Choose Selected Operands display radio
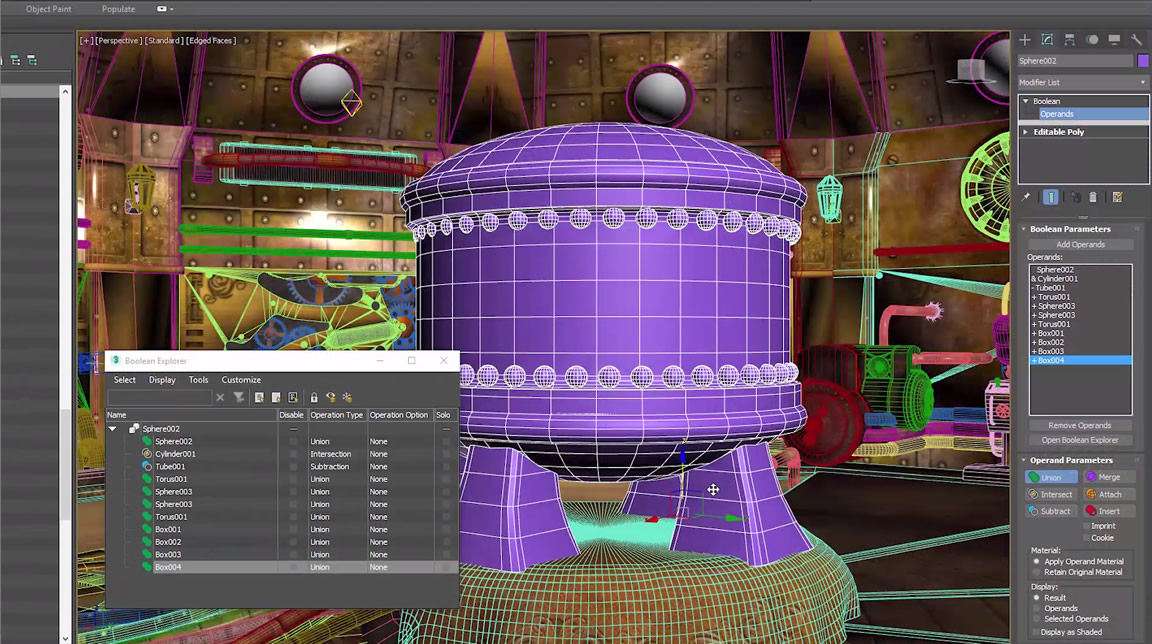Screen dimensions: 1152x644 [1037, 619]
